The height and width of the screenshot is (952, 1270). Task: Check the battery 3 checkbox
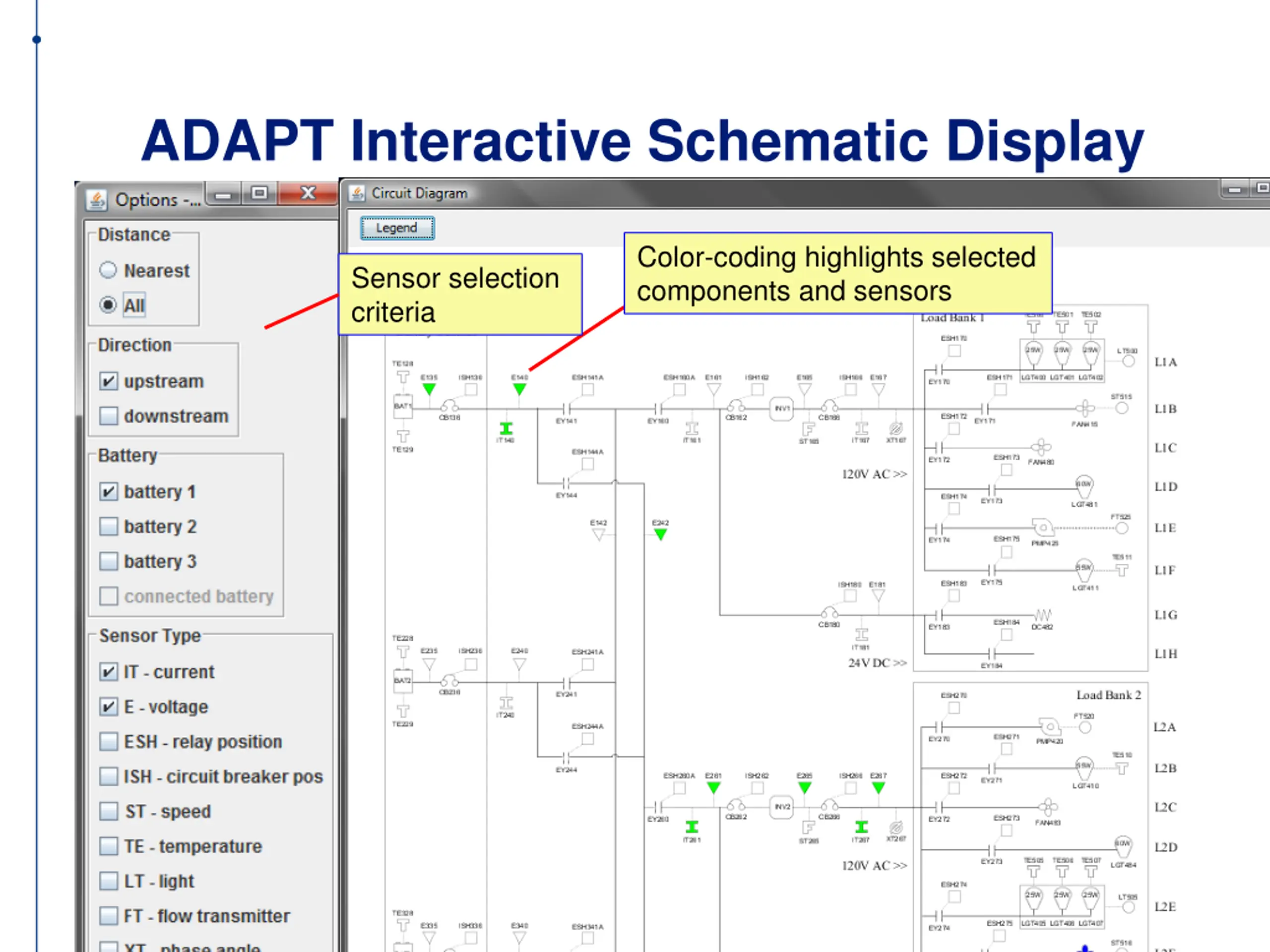coord(108,561)
